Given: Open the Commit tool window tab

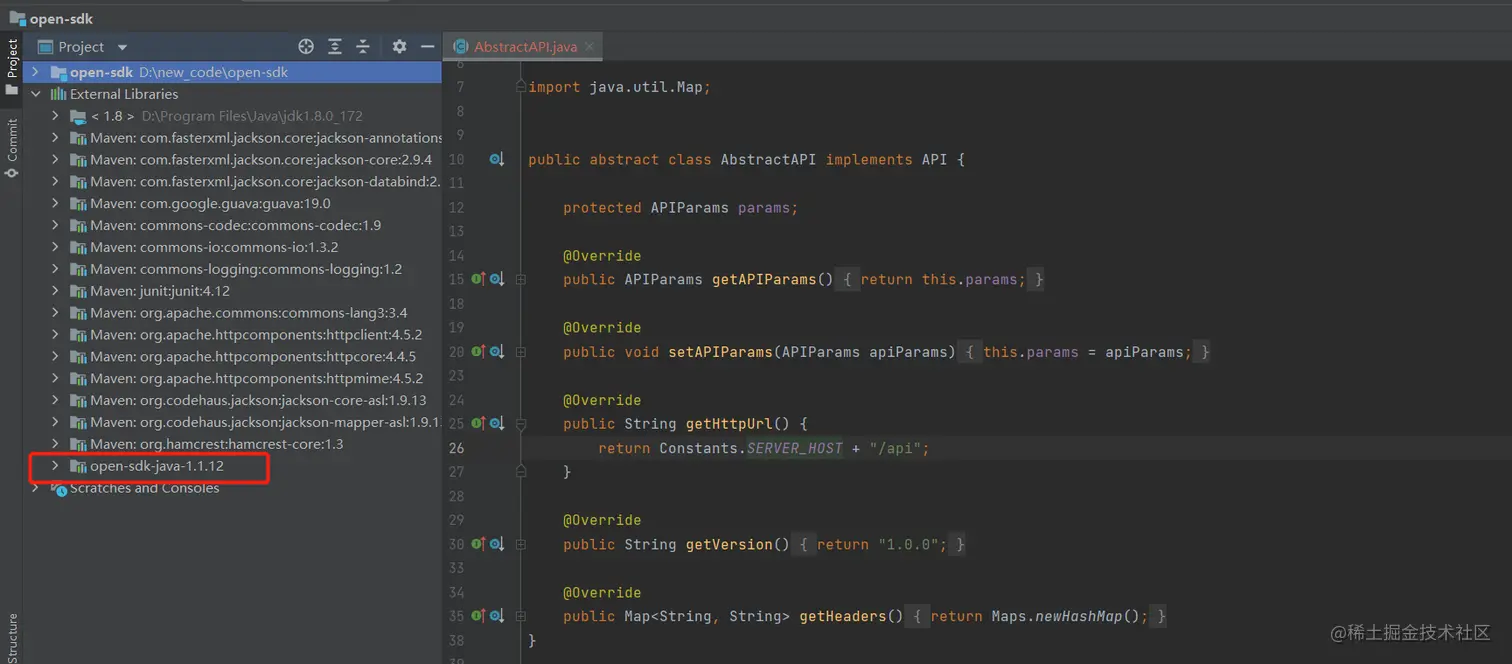Looking at the screenshot, I should pyautogui.click(x=12, y=145).
